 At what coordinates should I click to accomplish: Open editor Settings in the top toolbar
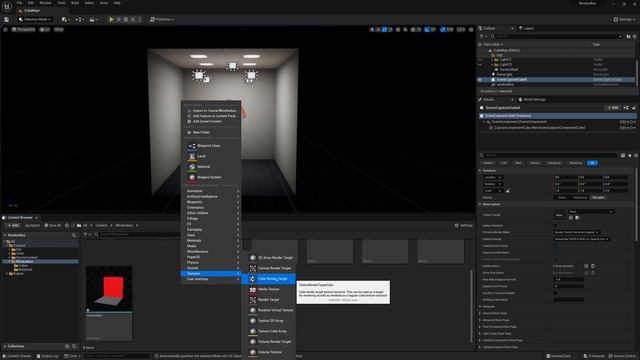pos(623,19)
